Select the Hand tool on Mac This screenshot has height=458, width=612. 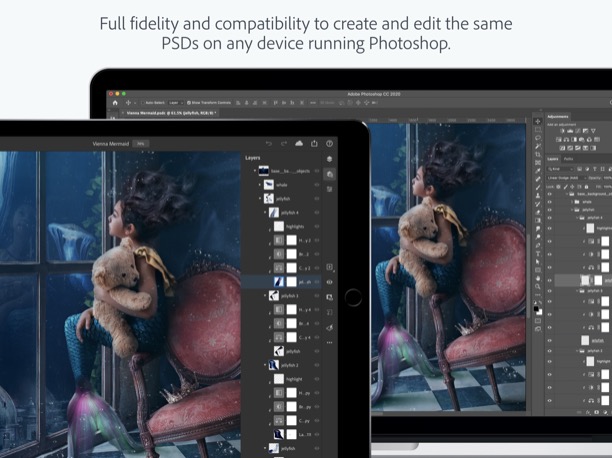pyautogui.click(x=538, y=278)
